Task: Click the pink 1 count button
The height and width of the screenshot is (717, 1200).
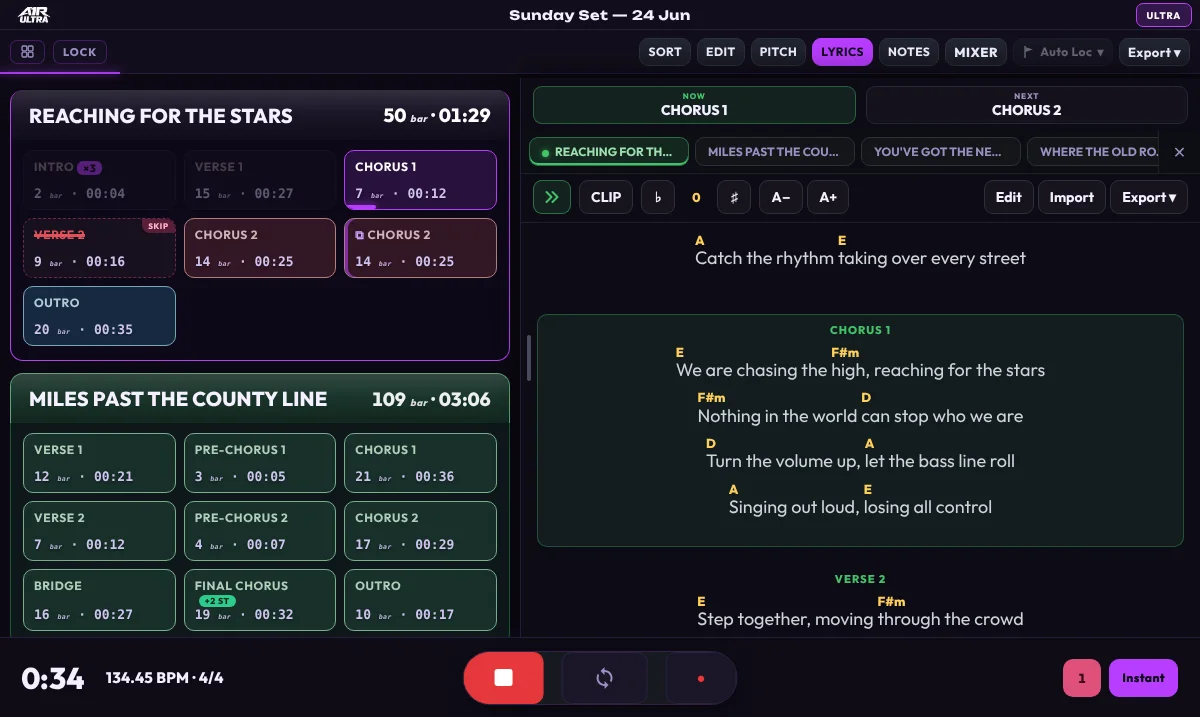Action: [1082, 678]
